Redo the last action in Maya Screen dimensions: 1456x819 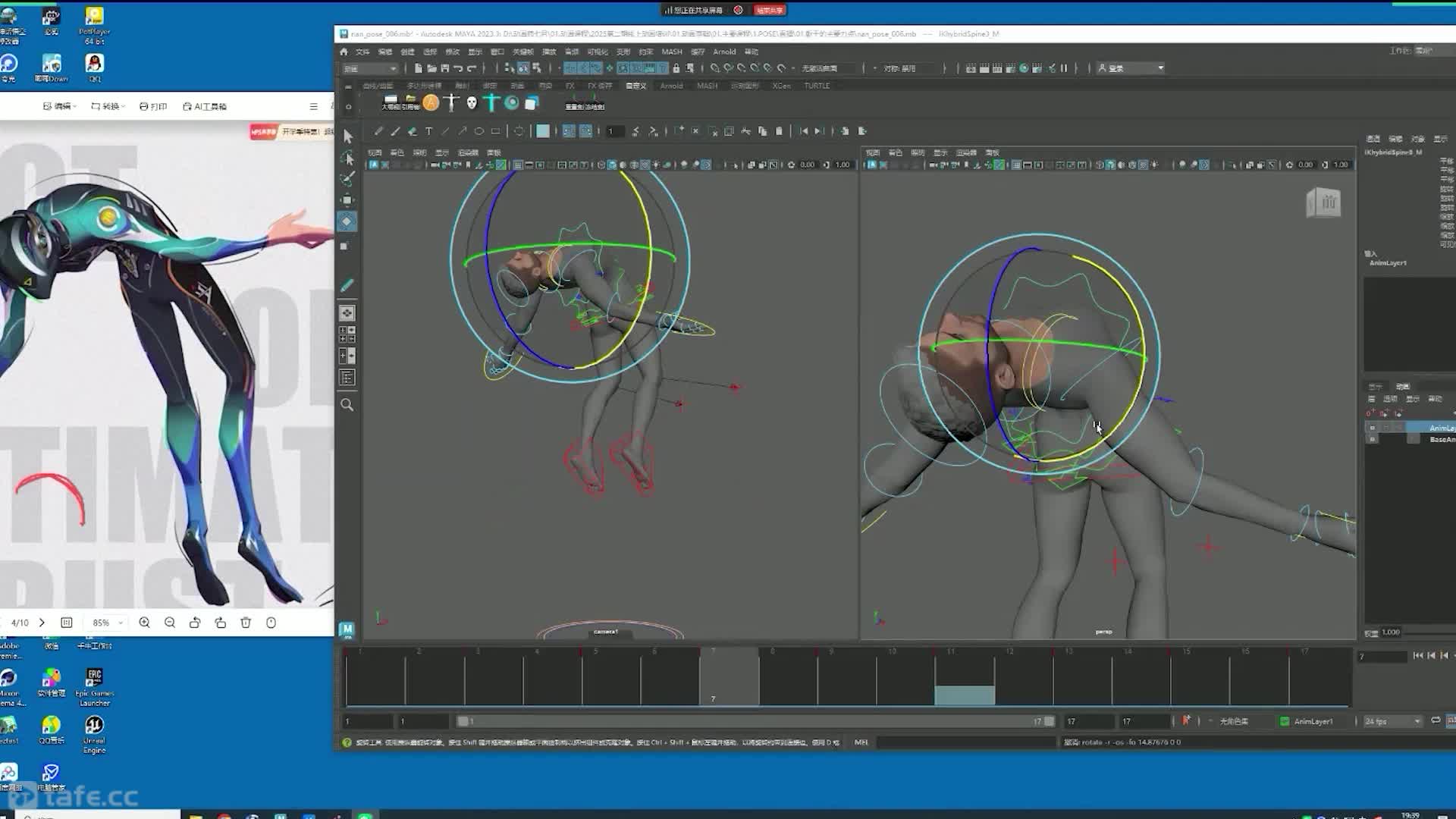pyautogui.click(x=472, y=68)
